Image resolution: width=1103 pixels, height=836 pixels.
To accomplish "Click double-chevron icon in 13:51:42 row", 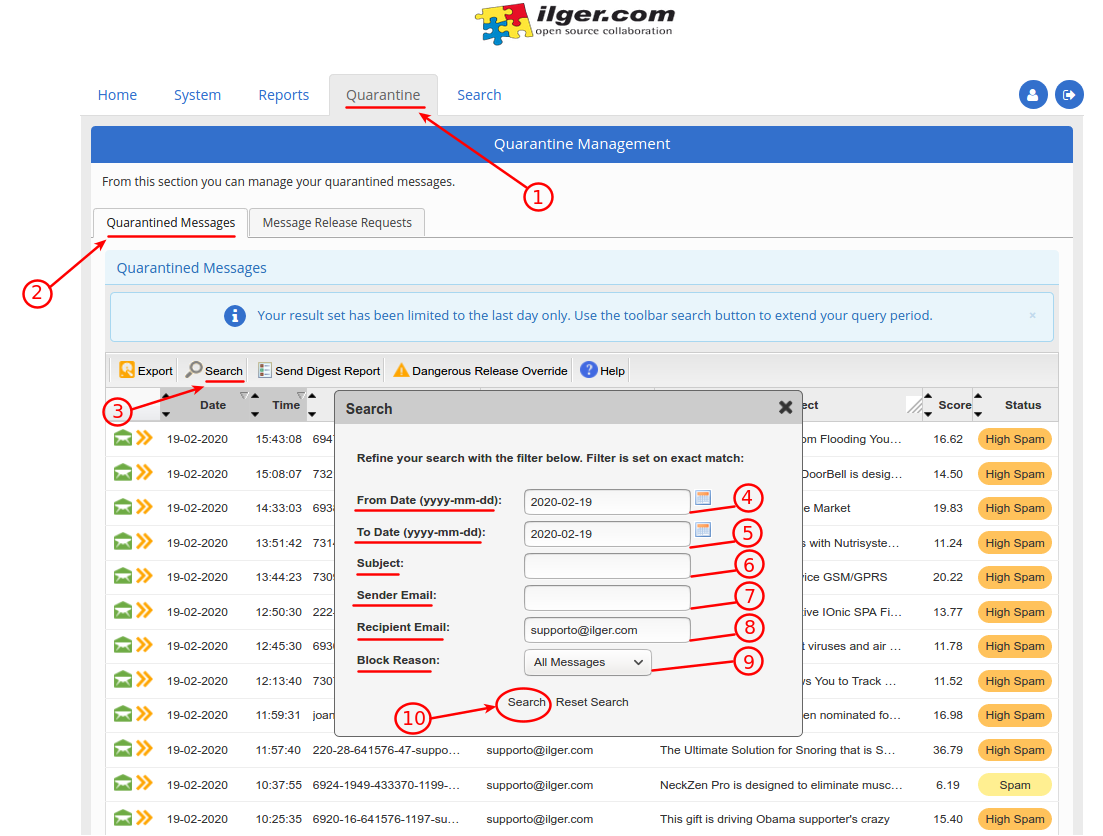I will [144, 541].
